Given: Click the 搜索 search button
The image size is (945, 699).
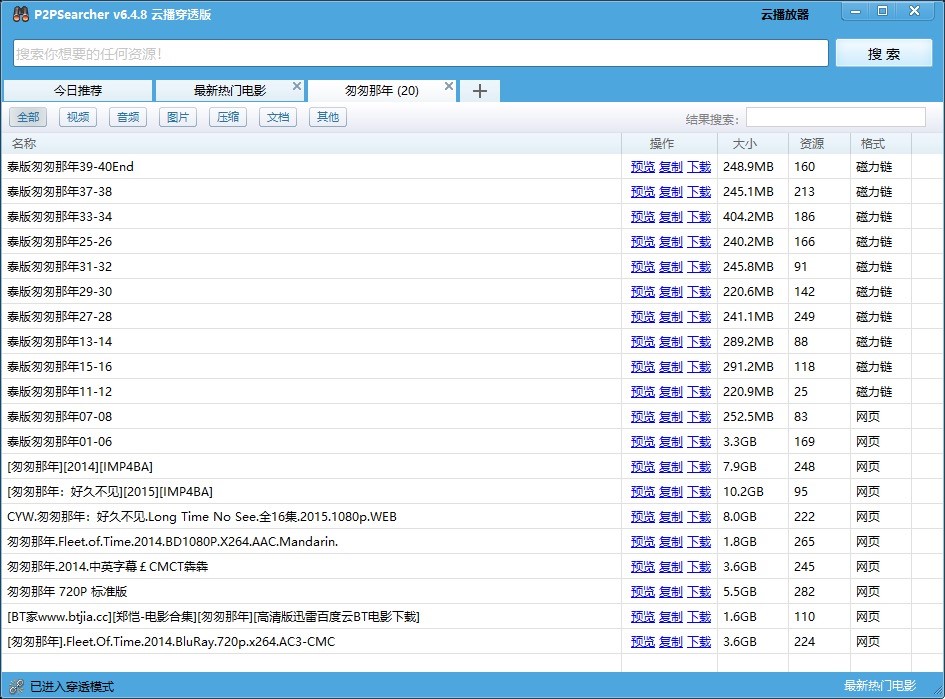Looking at the screenshot, I should click(x=884, y=53).
